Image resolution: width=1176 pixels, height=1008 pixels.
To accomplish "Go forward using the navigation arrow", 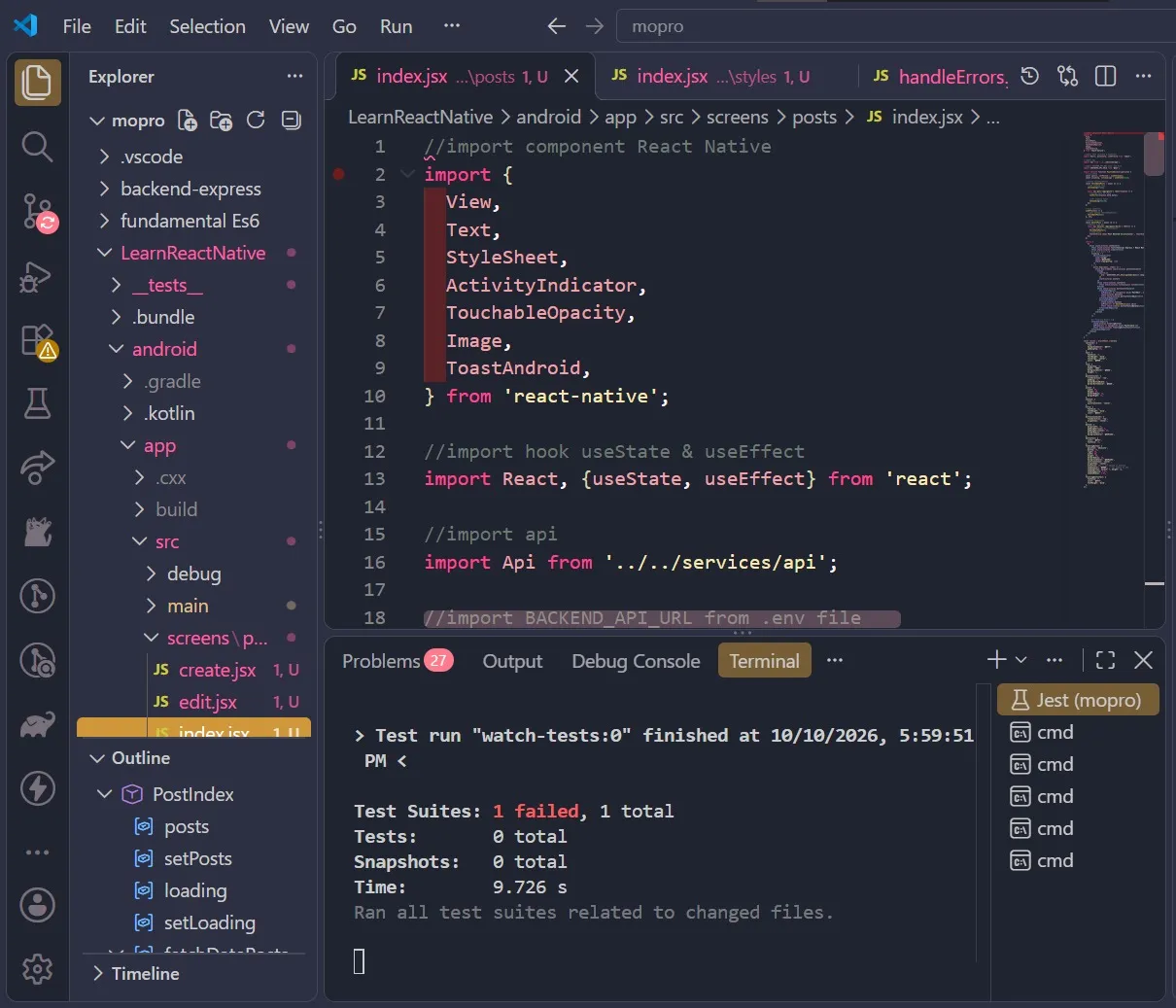I will point(595,26).
